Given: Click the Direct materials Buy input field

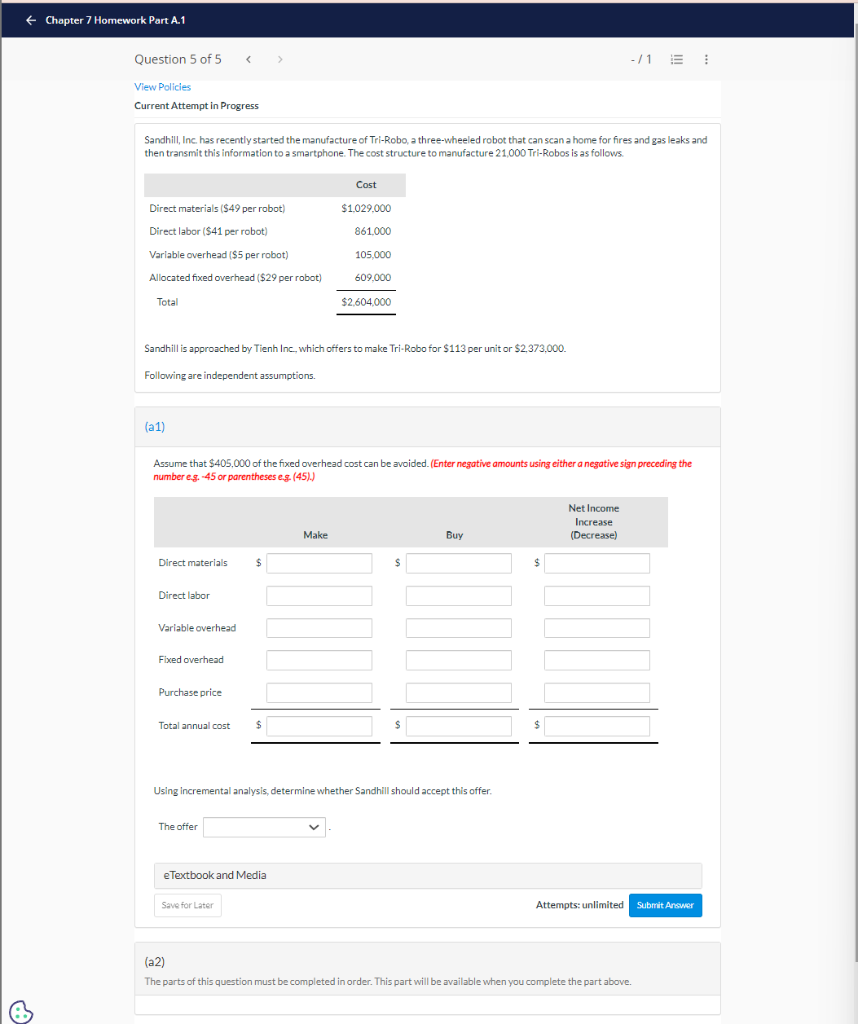Looking at the screenshot, I should coord(458,563).
